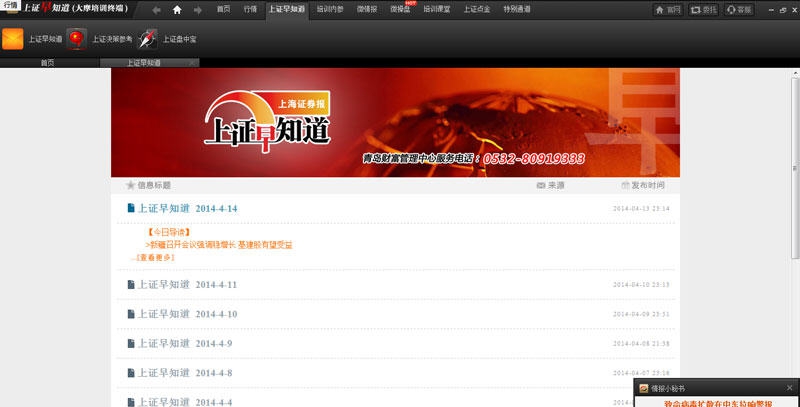
Task: Open the compass 上证盘中宝 icon
Action: [x=147, y=39]
